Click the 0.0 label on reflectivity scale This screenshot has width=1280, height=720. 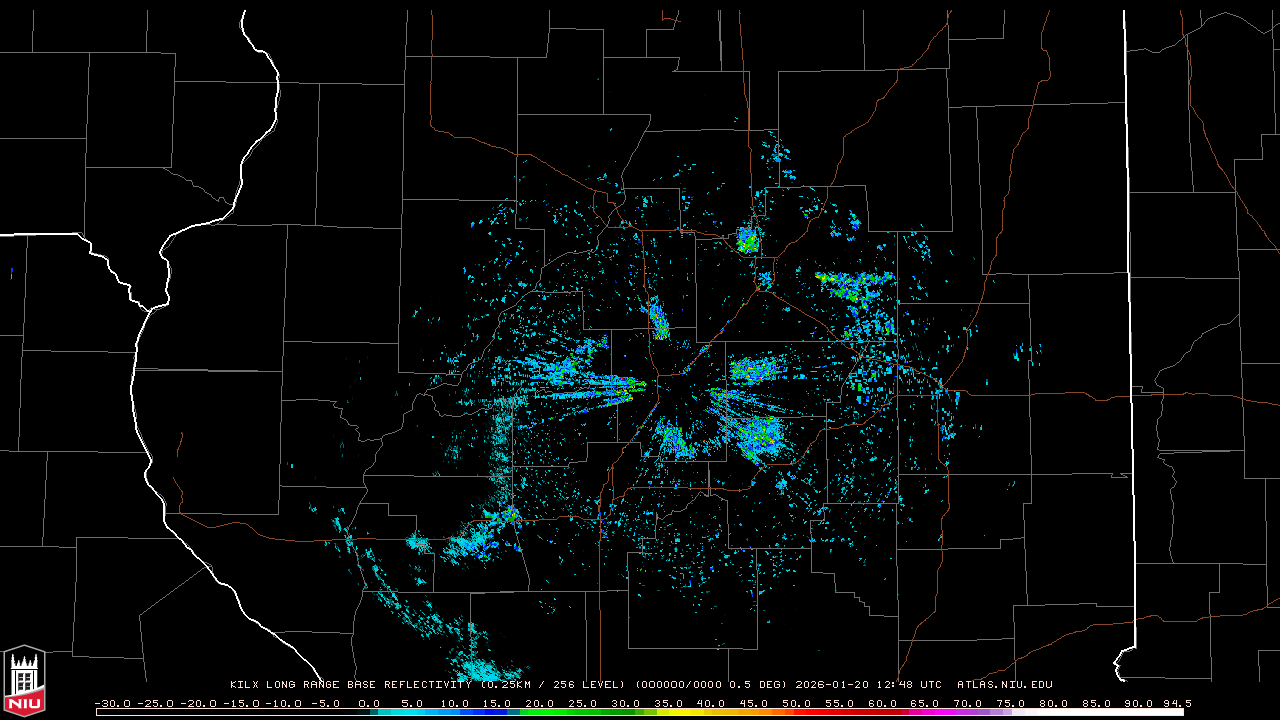[x=369, y=703]
